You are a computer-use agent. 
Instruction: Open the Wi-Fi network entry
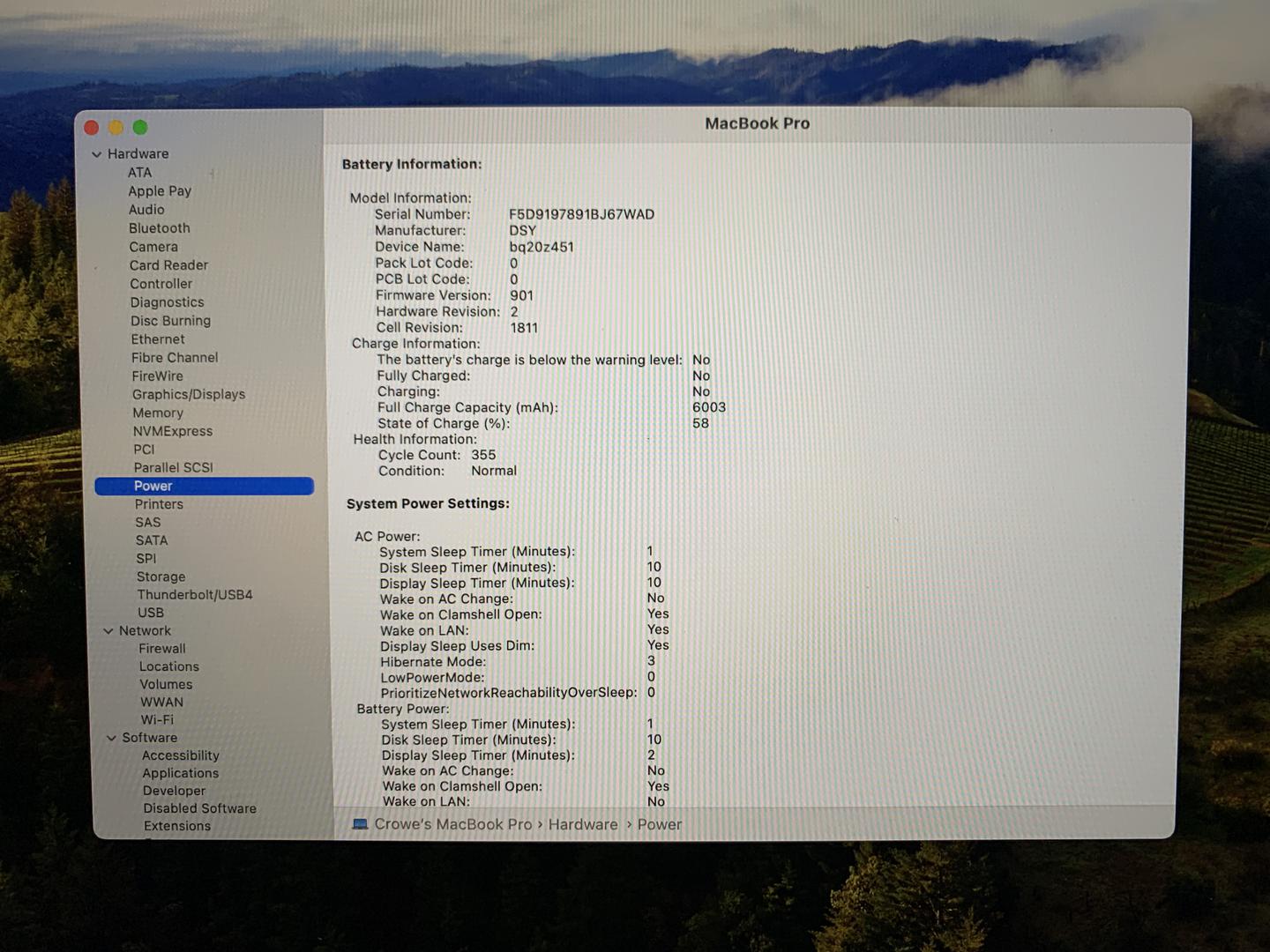[x=157, y=719]
